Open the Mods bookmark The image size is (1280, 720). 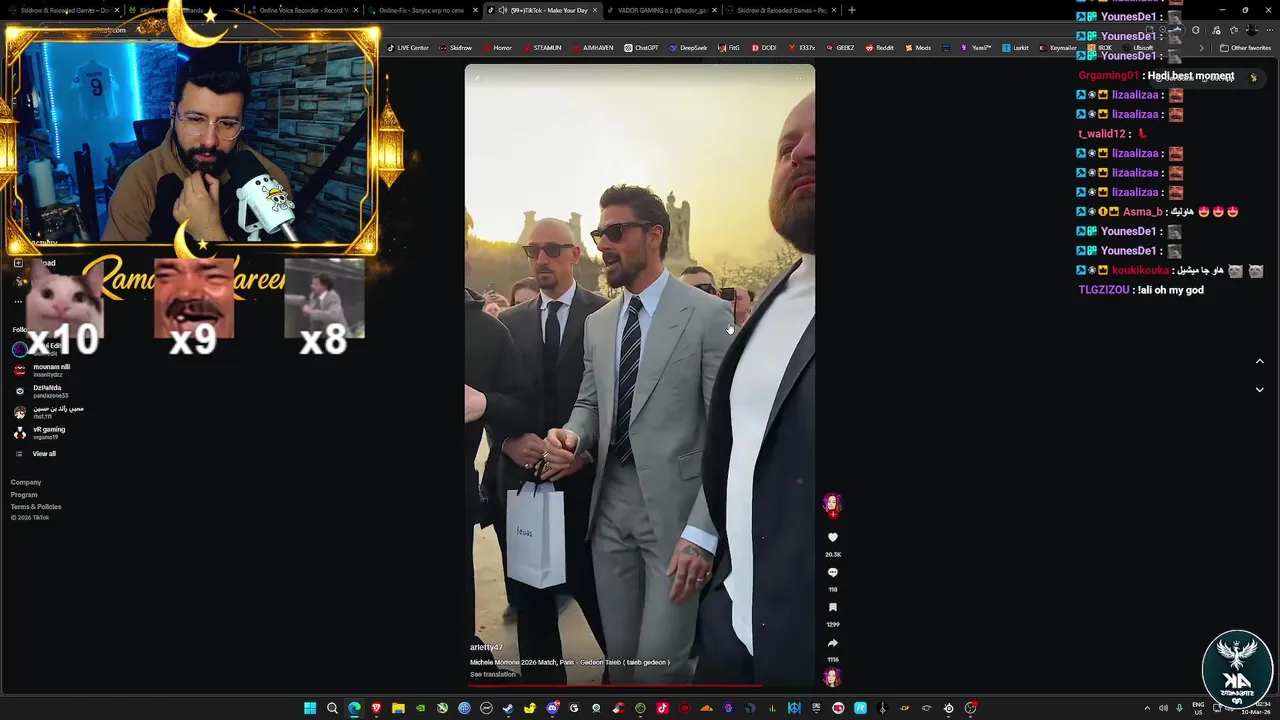(918, 48)
